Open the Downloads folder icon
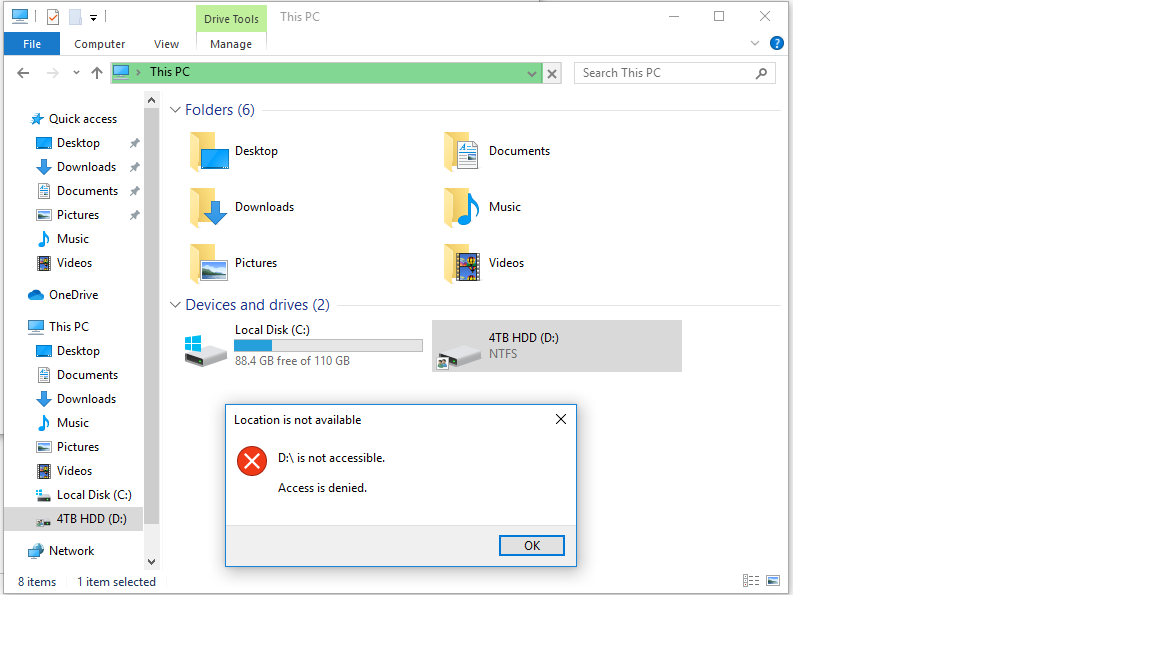The width and height of the screenshot is (1152, 648). pos(209,207)
